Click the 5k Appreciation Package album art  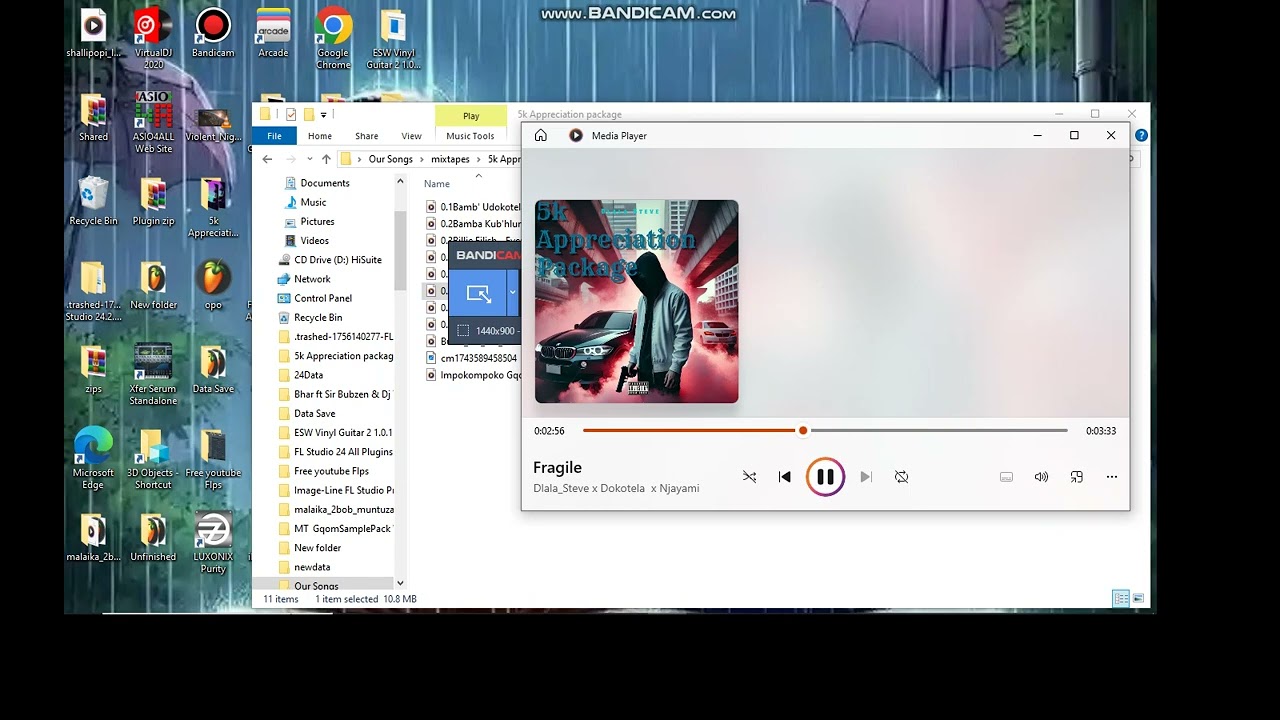click(637, 302)
